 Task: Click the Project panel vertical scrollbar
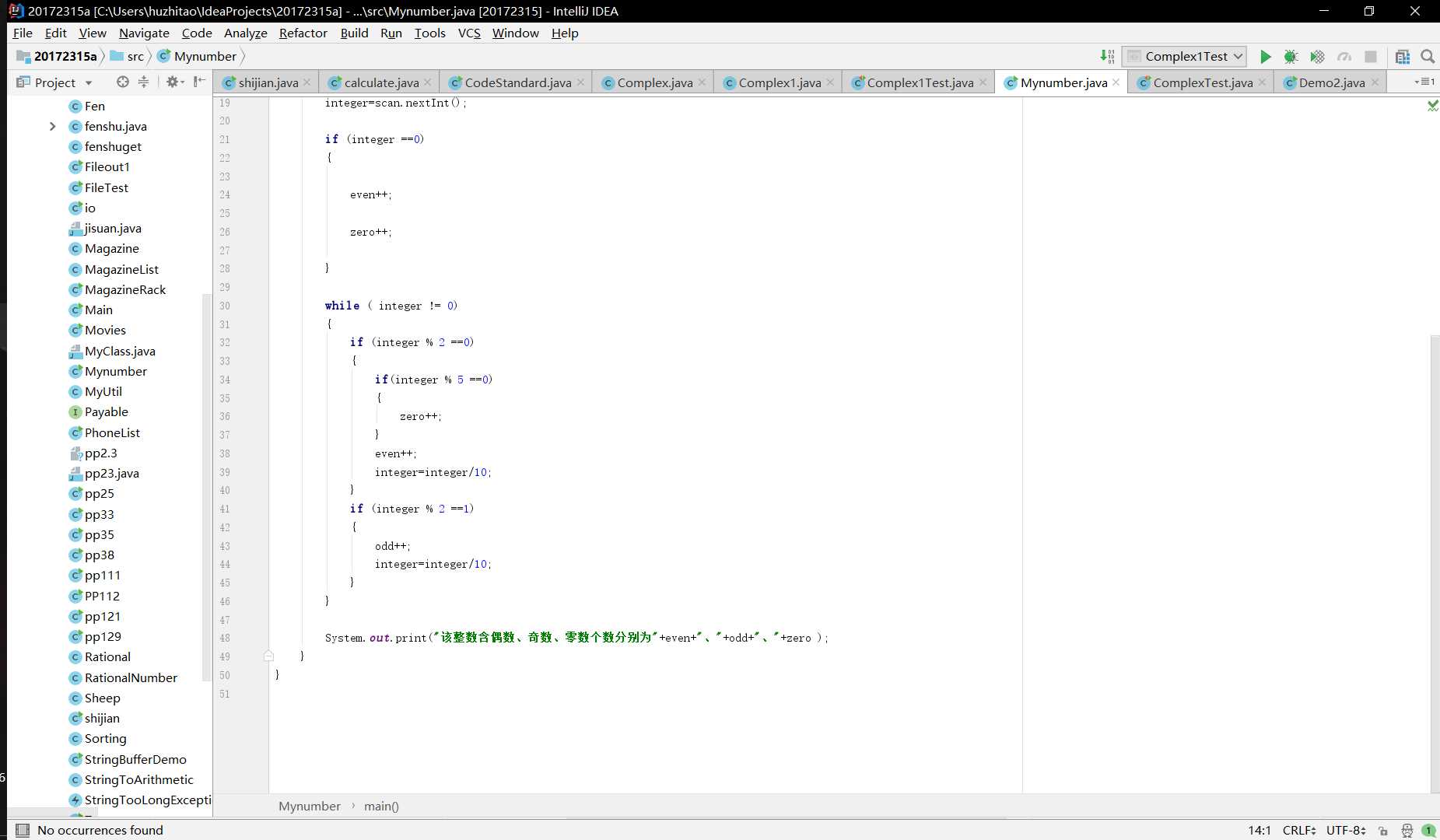[206, 486]
